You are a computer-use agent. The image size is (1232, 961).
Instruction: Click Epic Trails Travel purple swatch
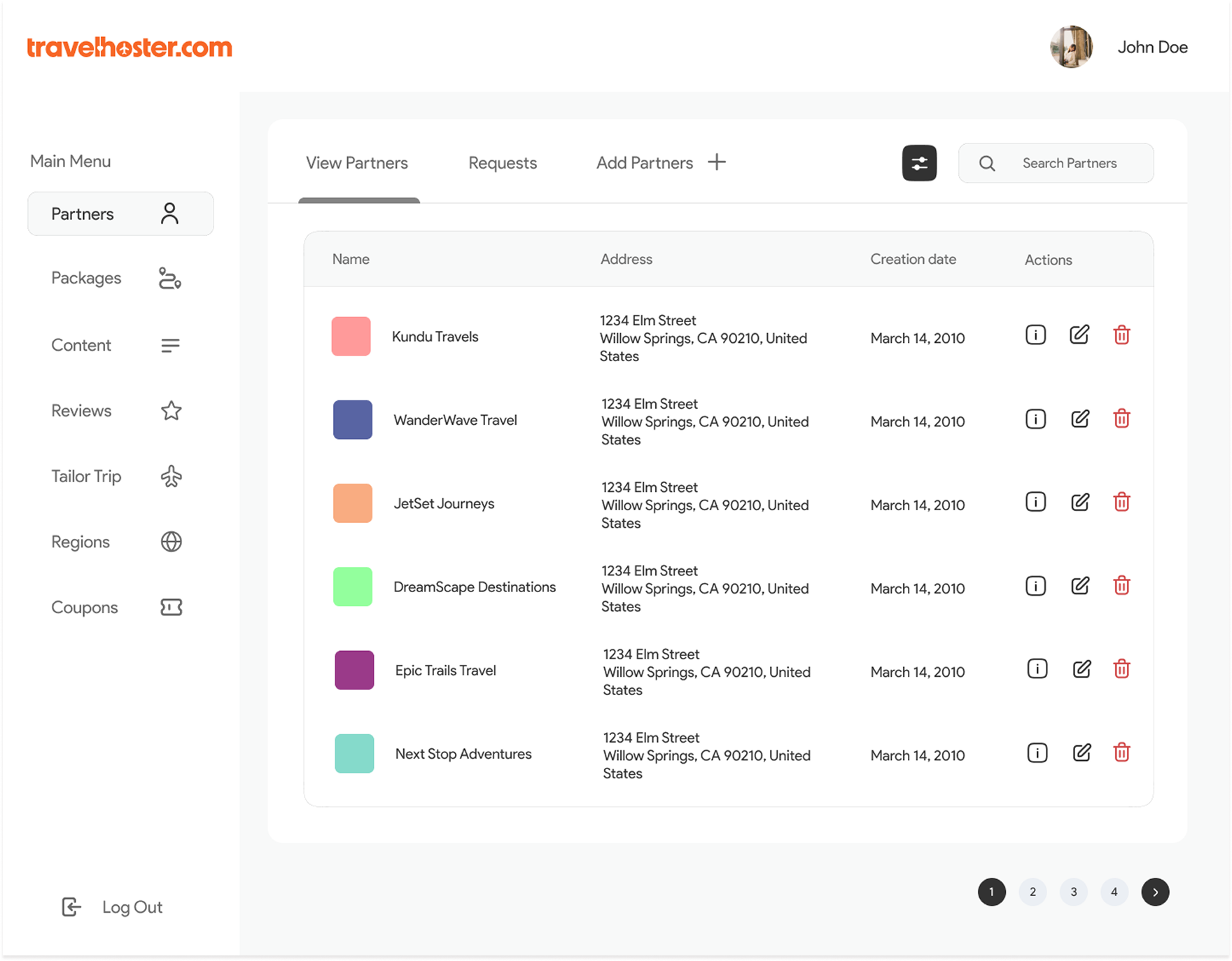point(354,670)
